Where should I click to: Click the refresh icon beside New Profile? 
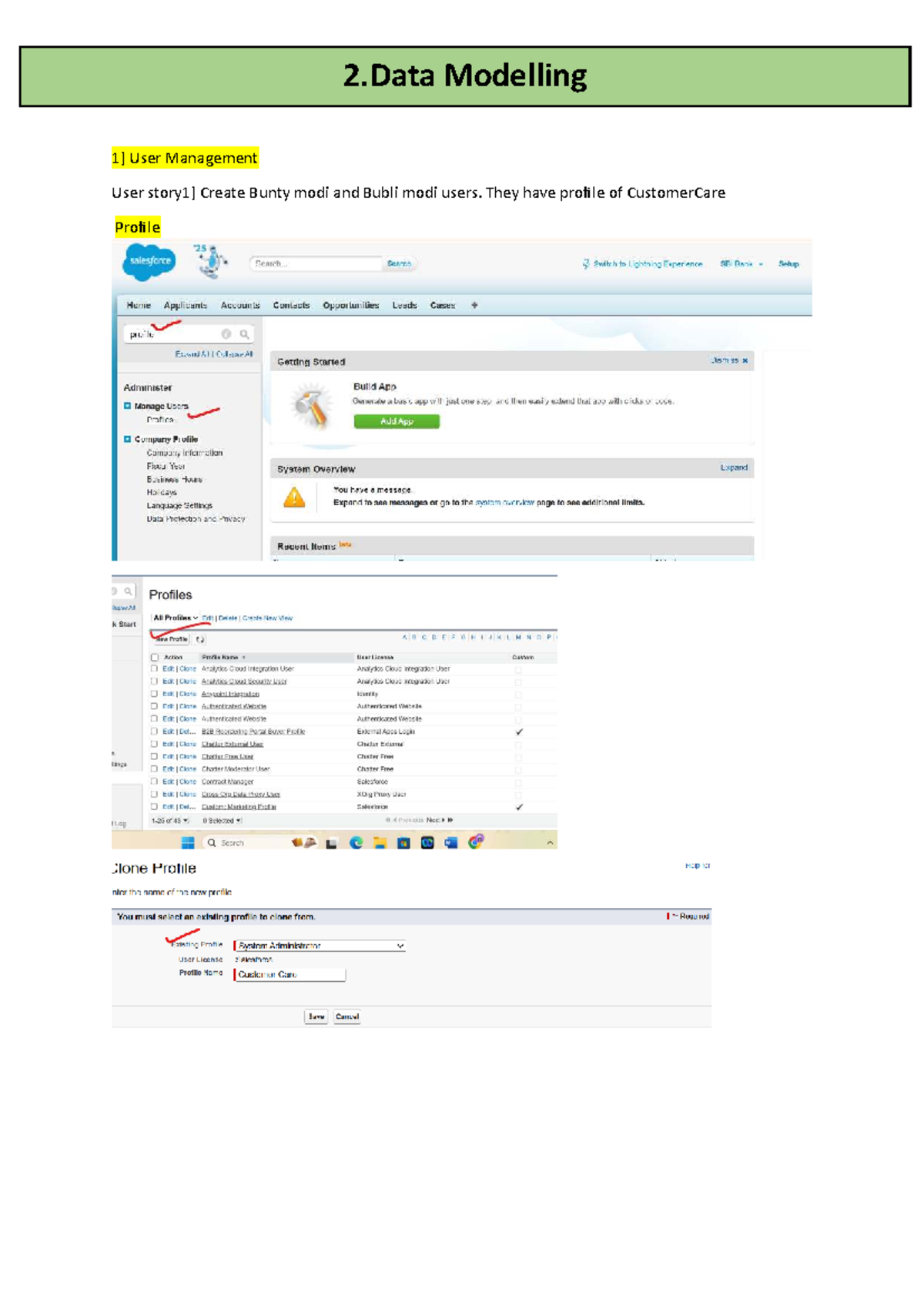tap(200, 639)
